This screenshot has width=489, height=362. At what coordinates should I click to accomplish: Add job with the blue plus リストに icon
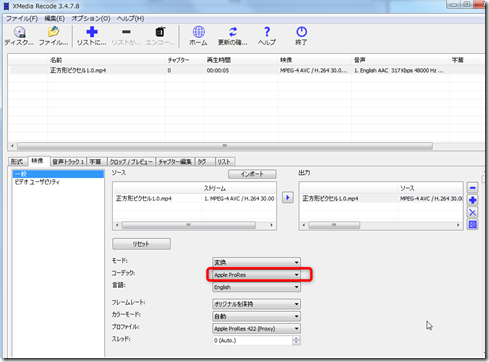(92, 36)
